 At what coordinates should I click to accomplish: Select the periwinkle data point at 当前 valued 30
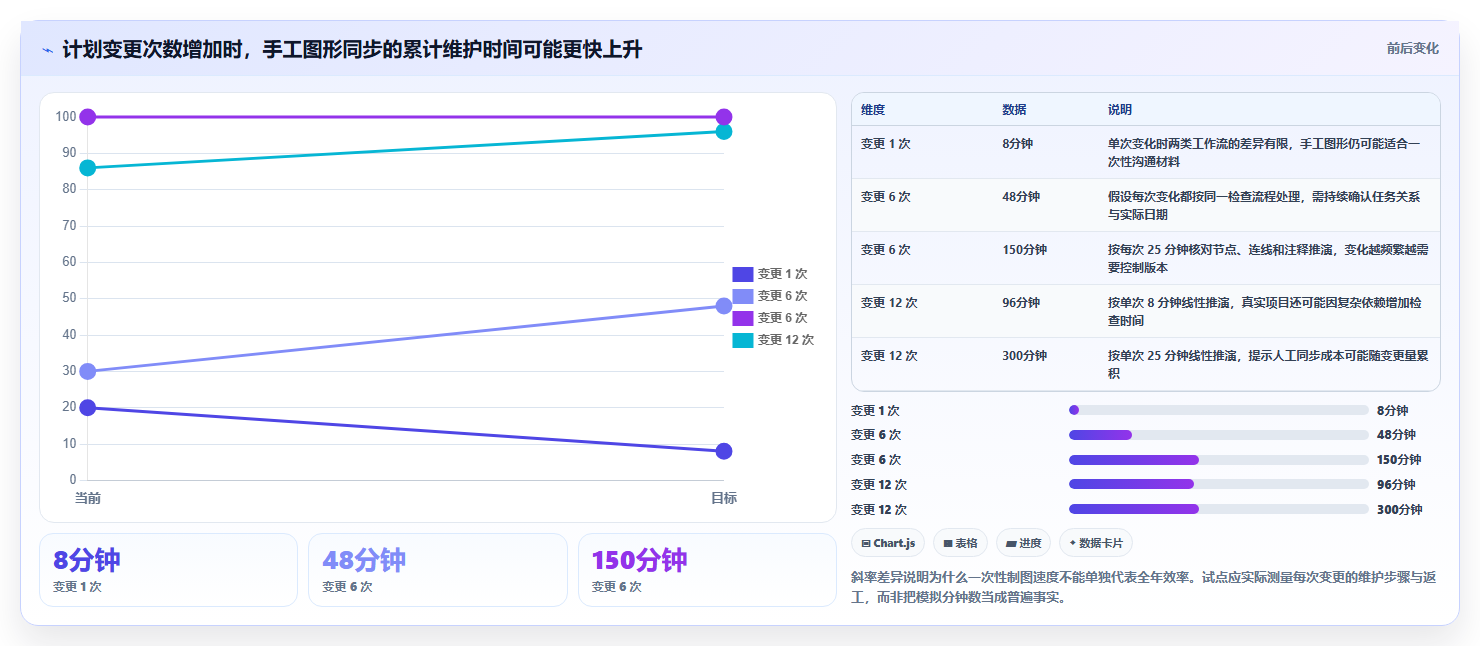tap(88, 371)
